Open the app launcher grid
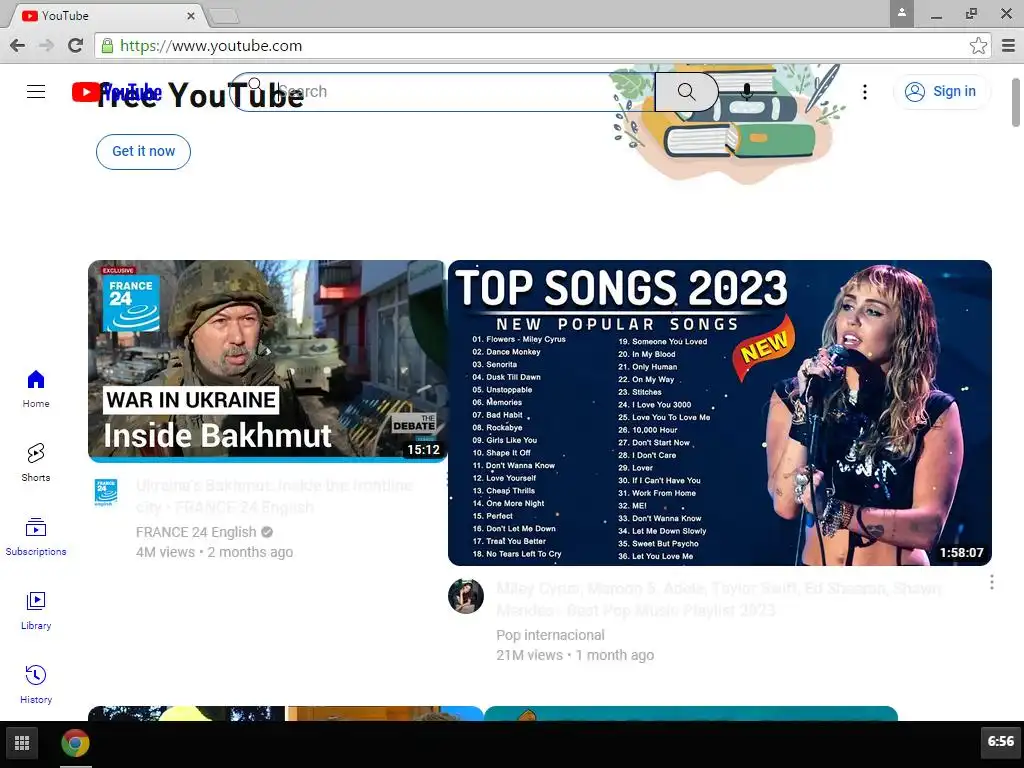This screenshot has width=1024, height=768. click(x=22, y=743)
